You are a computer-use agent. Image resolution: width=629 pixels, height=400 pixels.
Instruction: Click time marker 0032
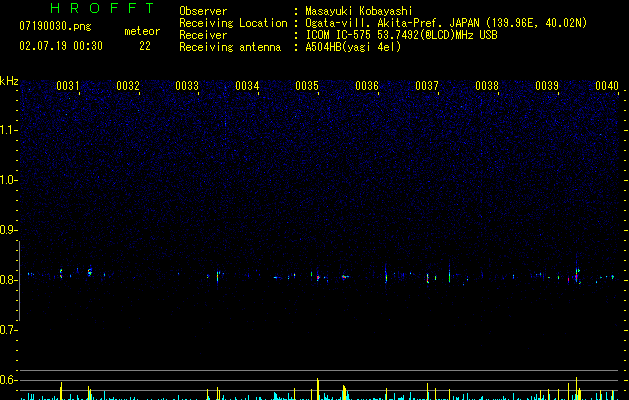click(128, 85)
